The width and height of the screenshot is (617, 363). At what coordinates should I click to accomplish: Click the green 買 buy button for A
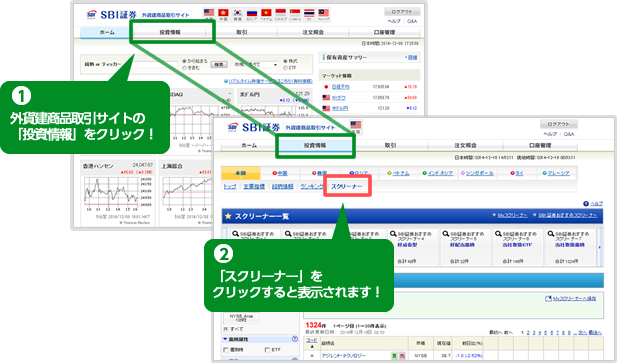pyautogui.click(x=394, y=356)
